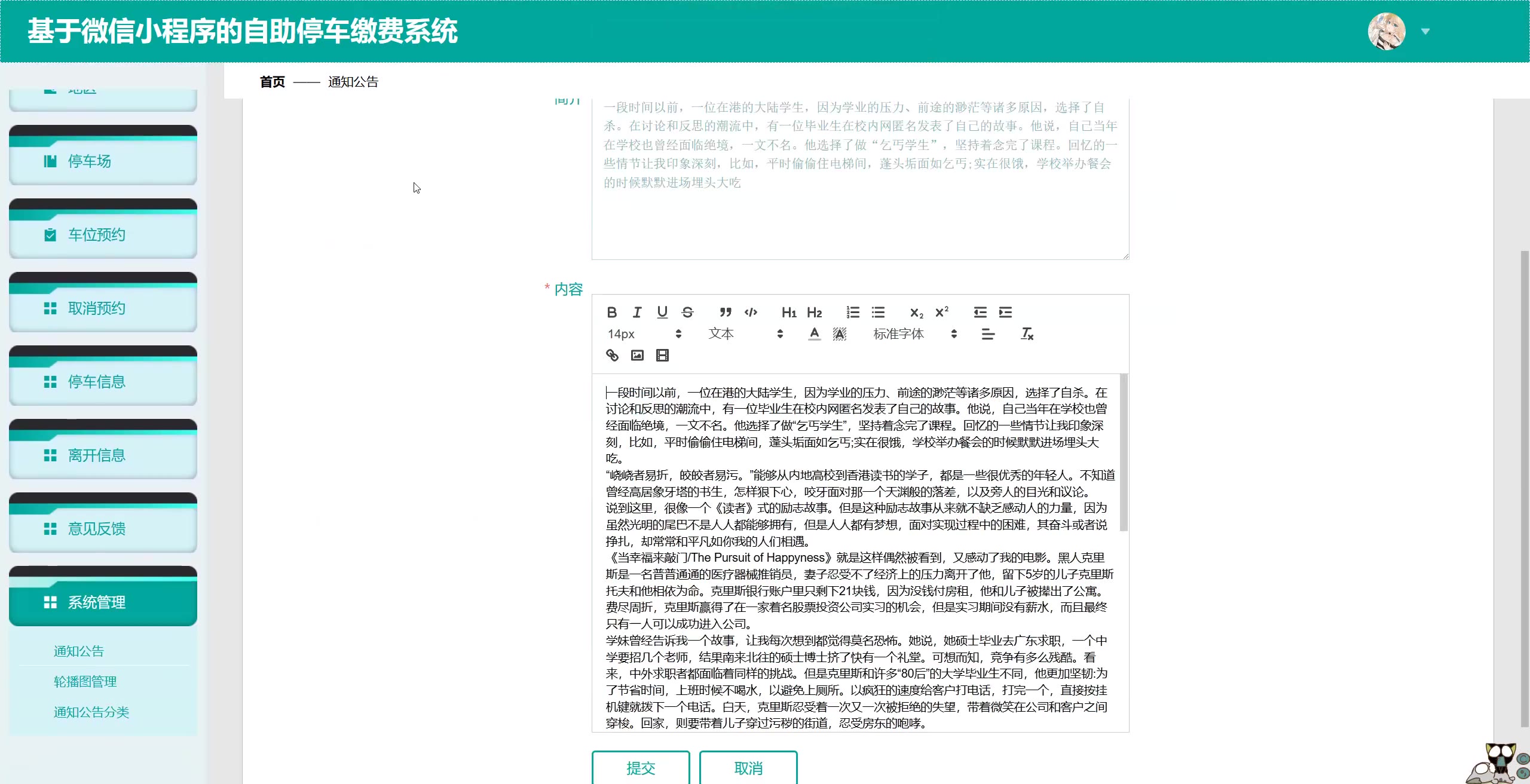The image size is (1530, 784).
Task: Clear text formatting
Action: point(1027,334)
